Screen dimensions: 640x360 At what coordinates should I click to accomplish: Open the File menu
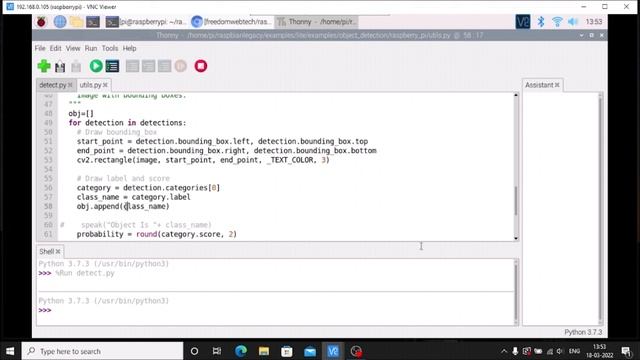(x=40, y=48)
